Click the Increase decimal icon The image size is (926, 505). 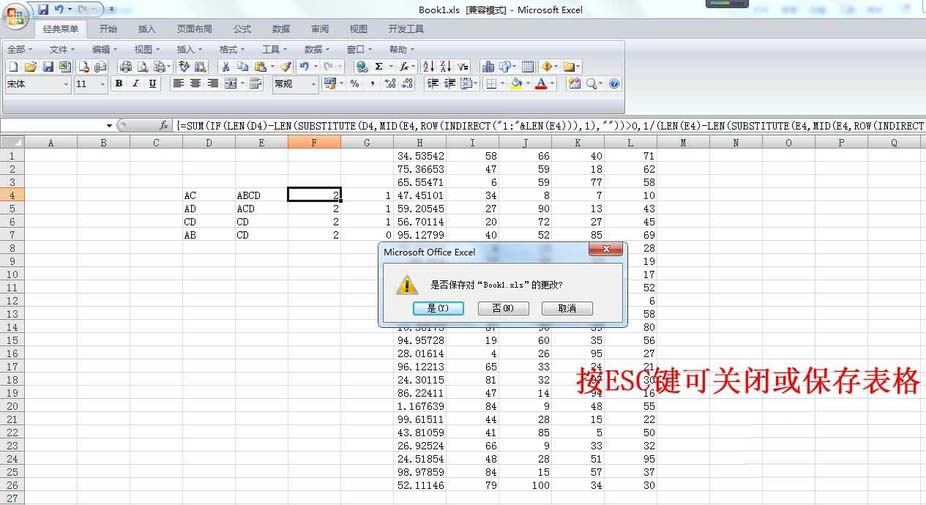pyautogui.click(x=390, y=83)
